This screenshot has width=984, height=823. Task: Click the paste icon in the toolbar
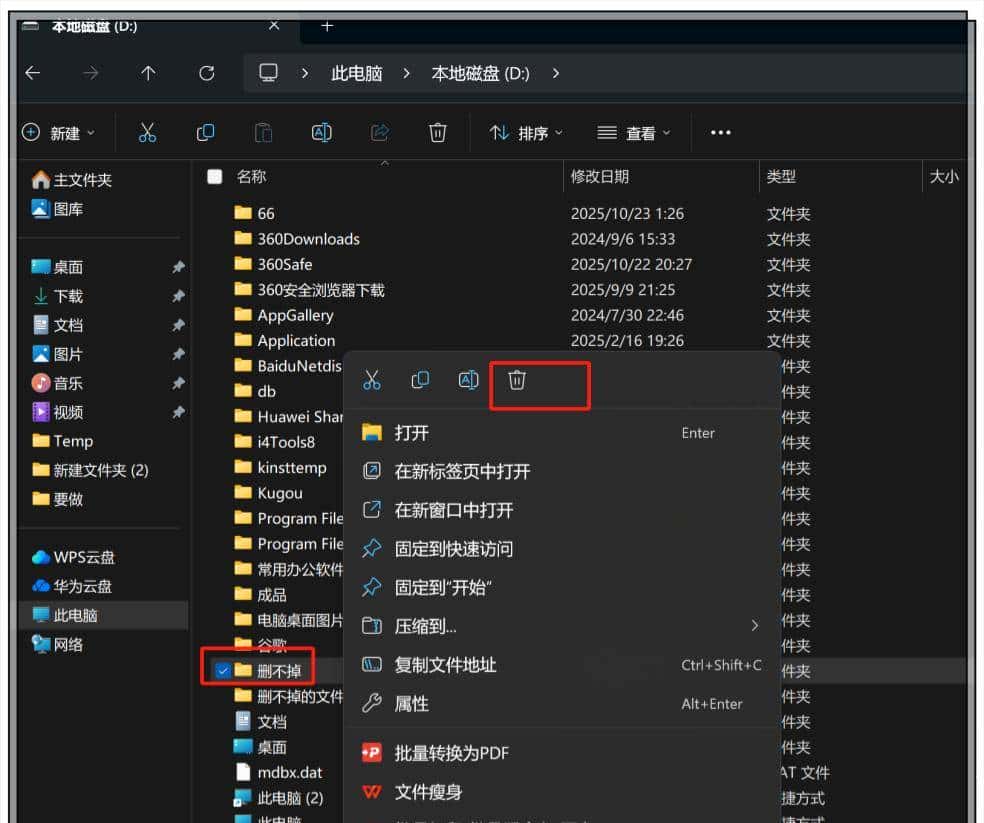263,131
